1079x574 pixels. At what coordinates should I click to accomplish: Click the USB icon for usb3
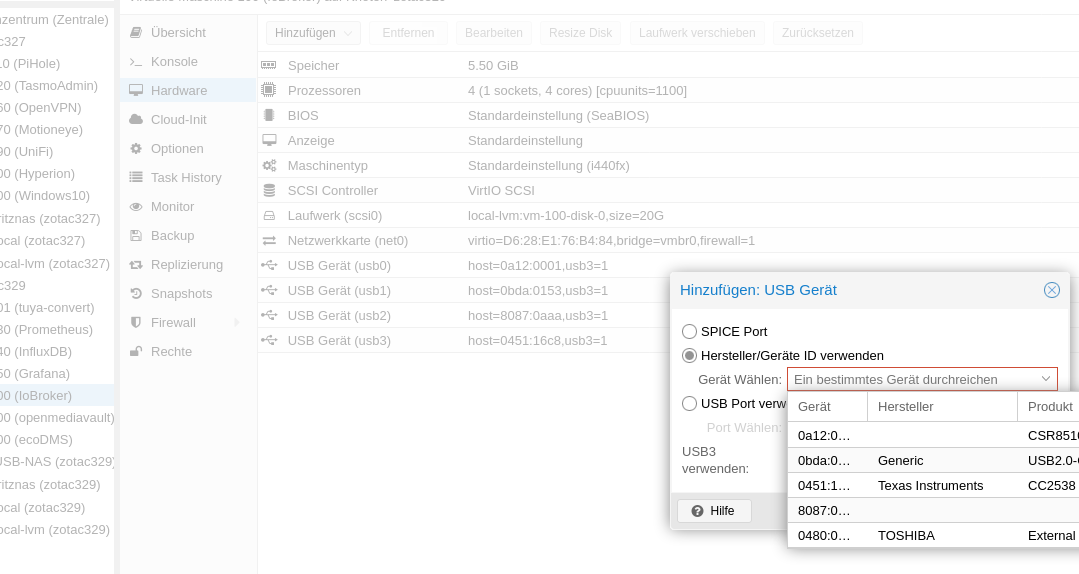(269, 340)
